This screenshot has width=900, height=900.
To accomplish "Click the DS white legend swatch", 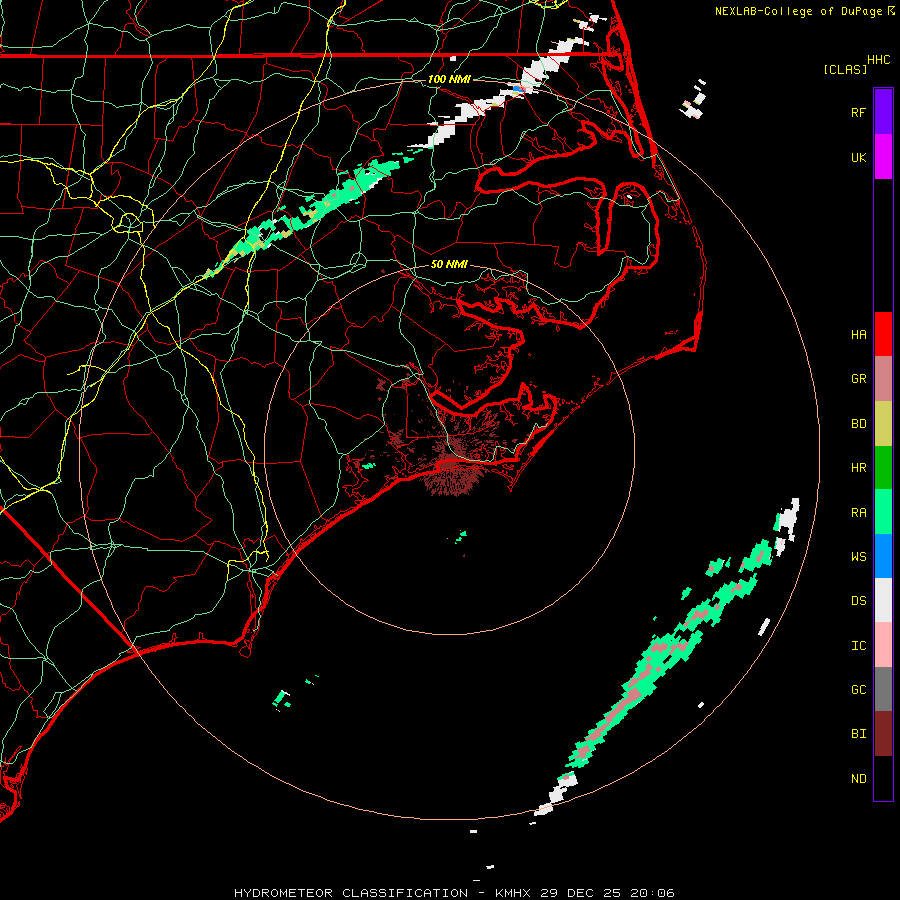I will click(883, 600).
